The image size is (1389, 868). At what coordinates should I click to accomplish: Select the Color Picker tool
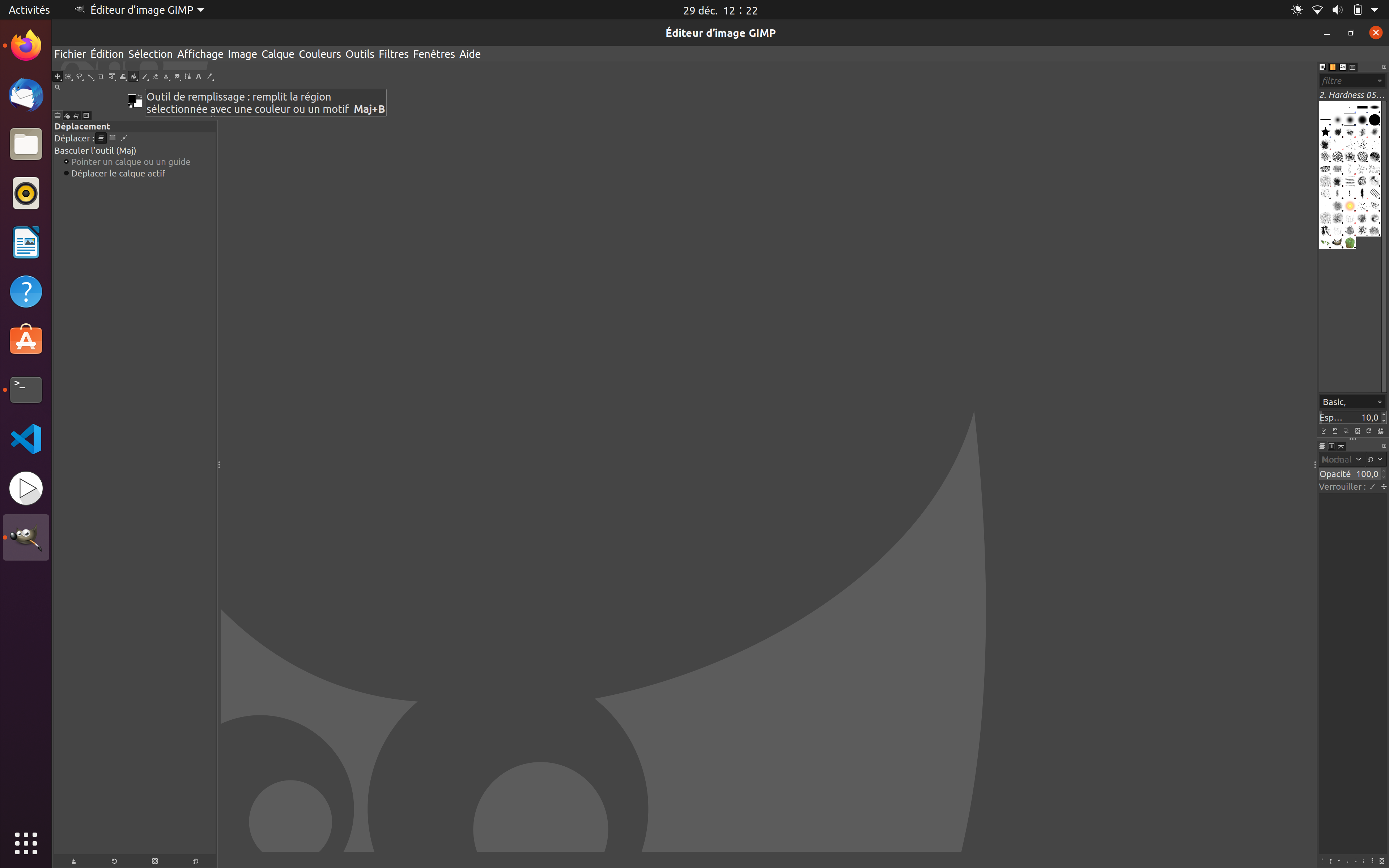coord(209,76)
